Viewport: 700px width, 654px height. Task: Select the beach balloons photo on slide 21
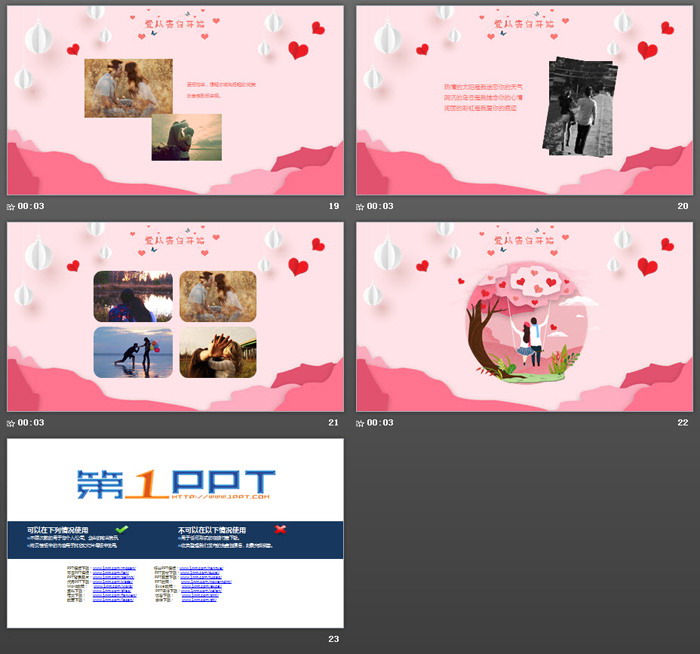[x=133, y=352]
